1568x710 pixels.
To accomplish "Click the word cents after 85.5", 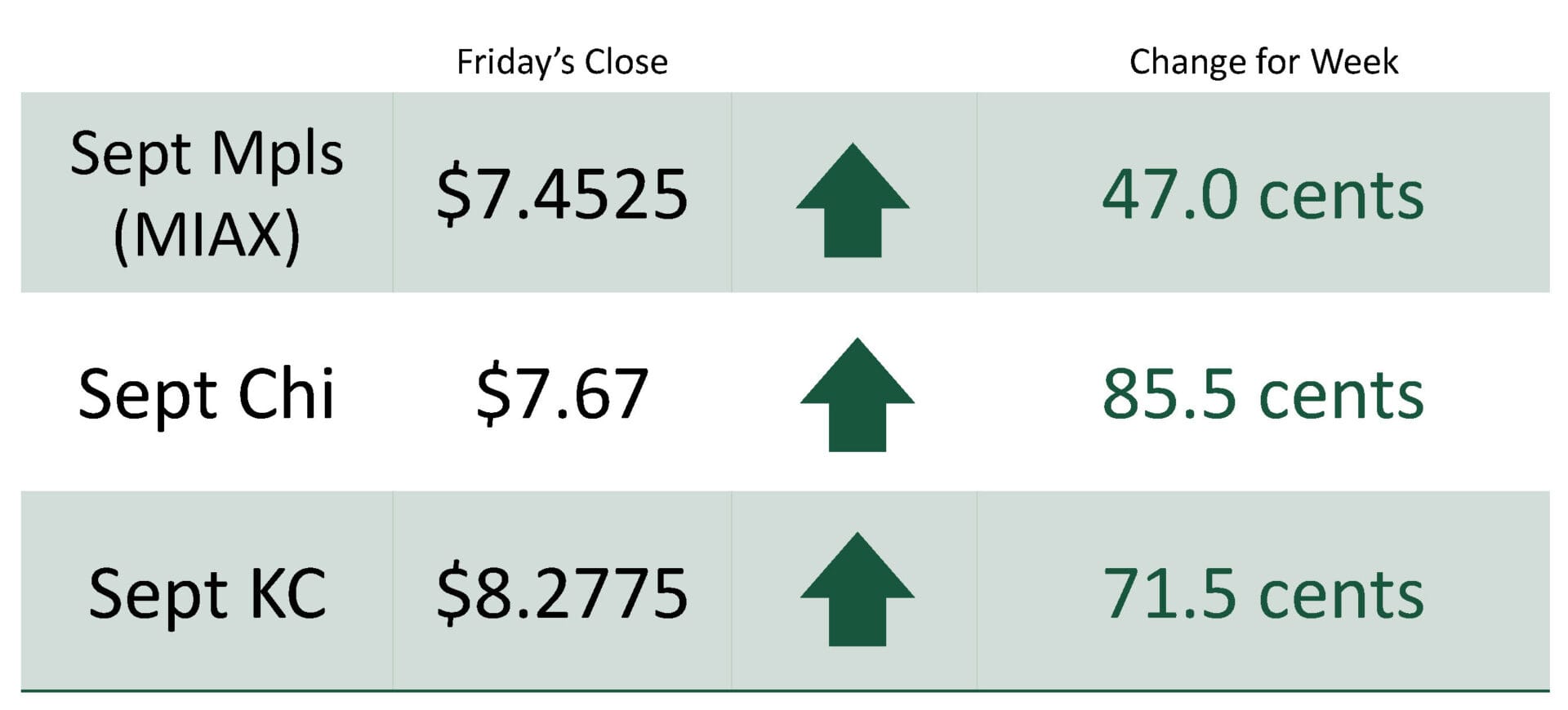I will (1342, 397).
